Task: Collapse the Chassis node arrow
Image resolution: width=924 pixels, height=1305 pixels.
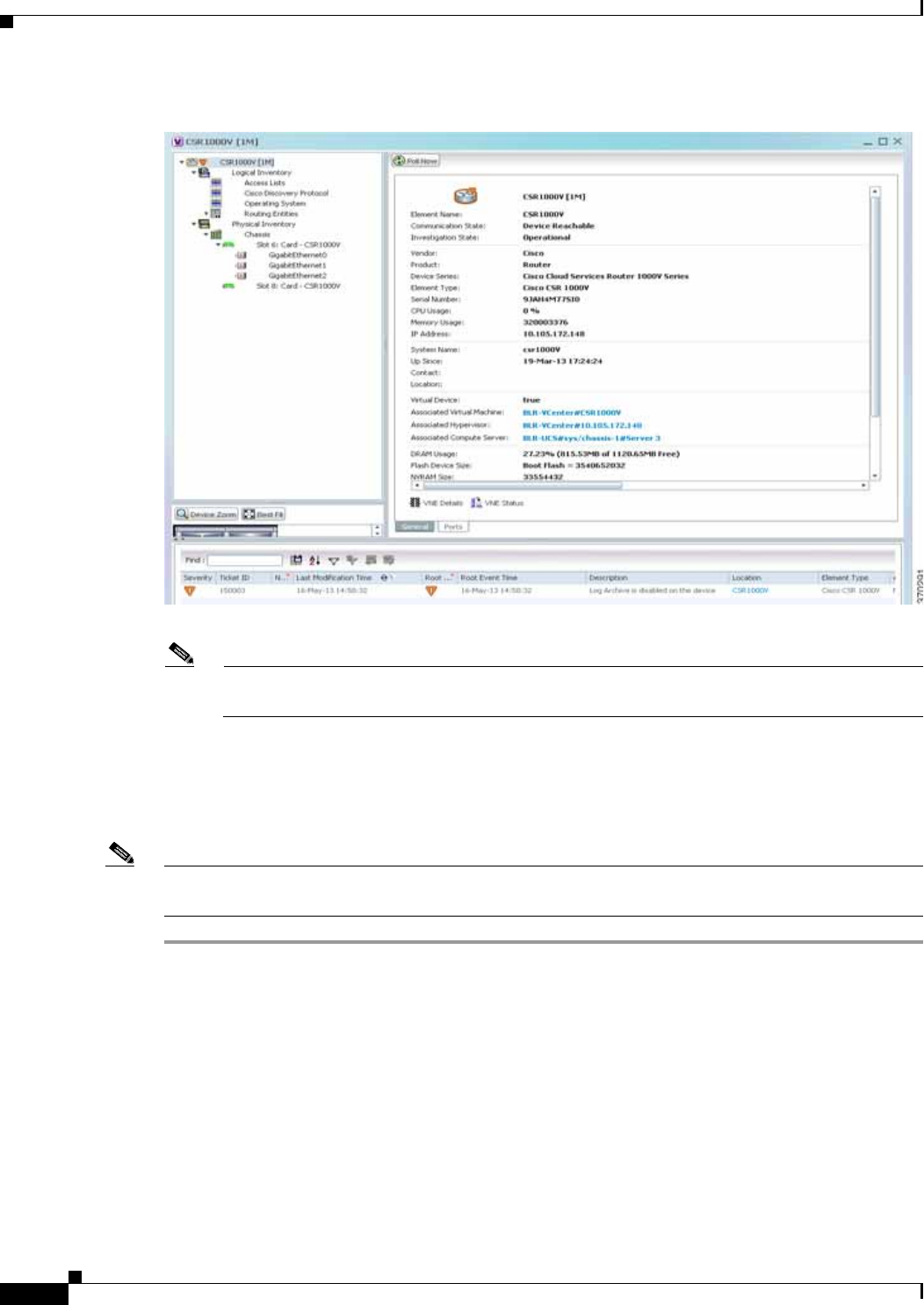Action: pyautogui.click(x=206, y=235)
